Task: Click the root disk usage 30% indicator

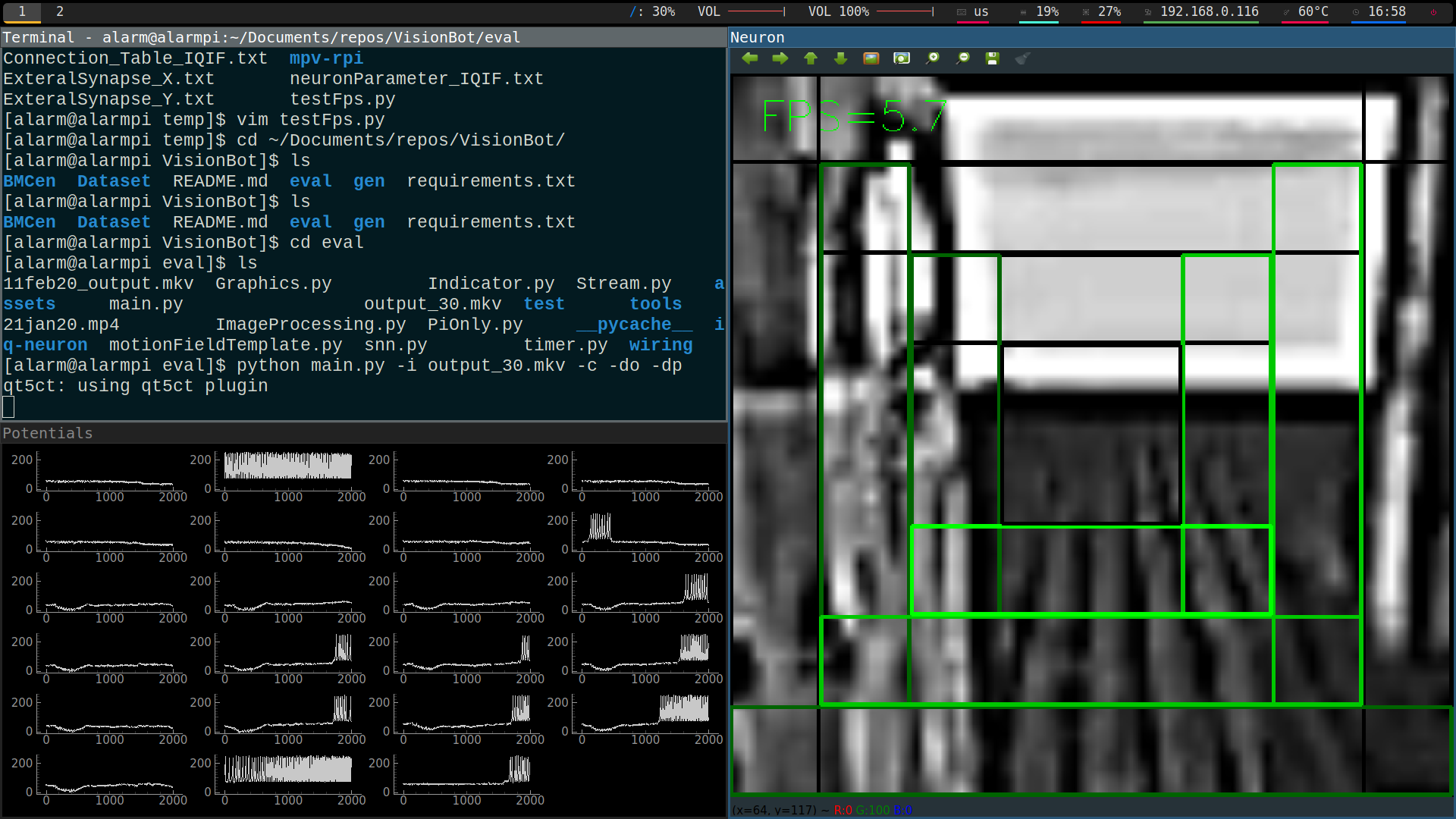Action: (653, 11)
